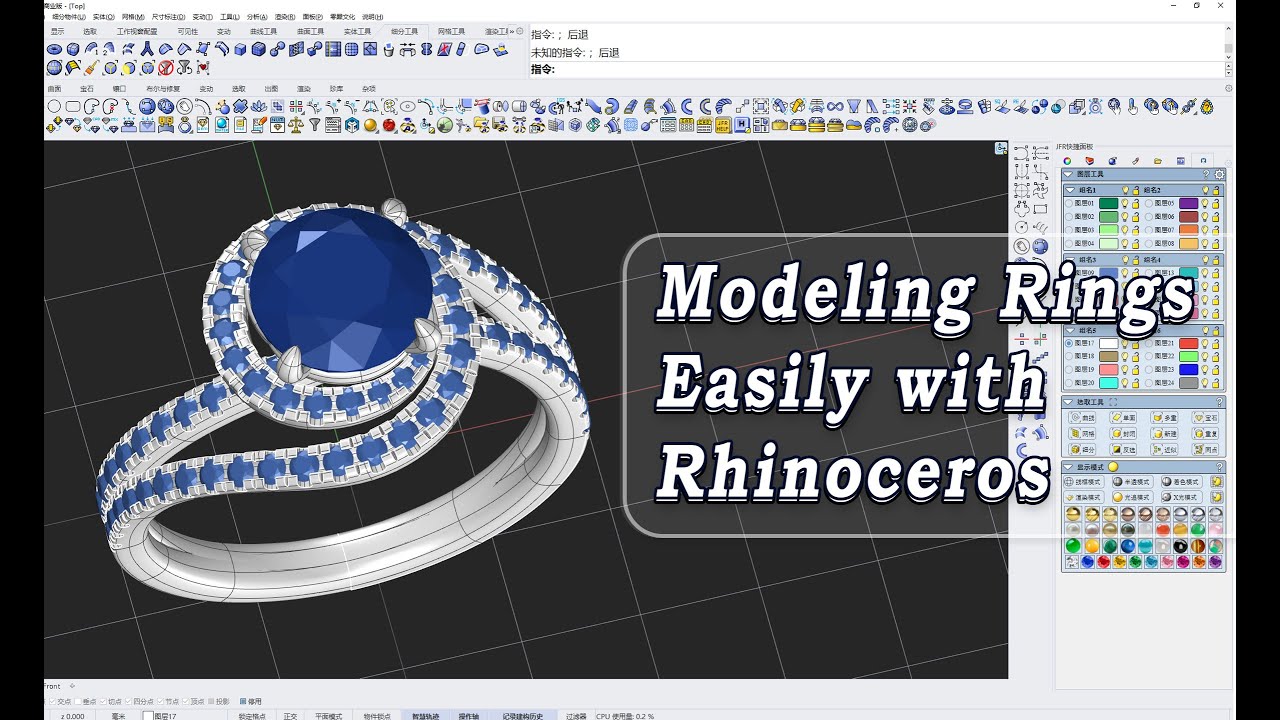Switch to the 网格工具 toolbar tab
1280x720 pixels.
(x=451, y=31)
